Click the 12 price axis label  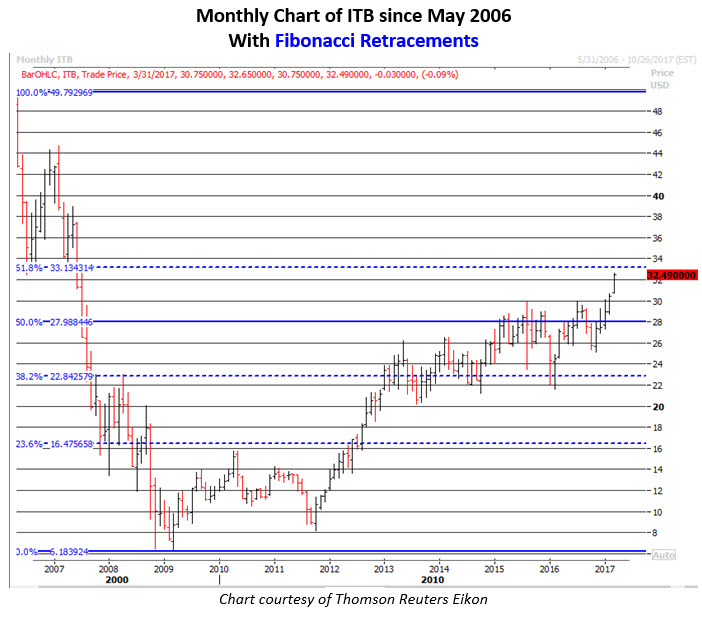pyautogui.click(x=657, y=491)
